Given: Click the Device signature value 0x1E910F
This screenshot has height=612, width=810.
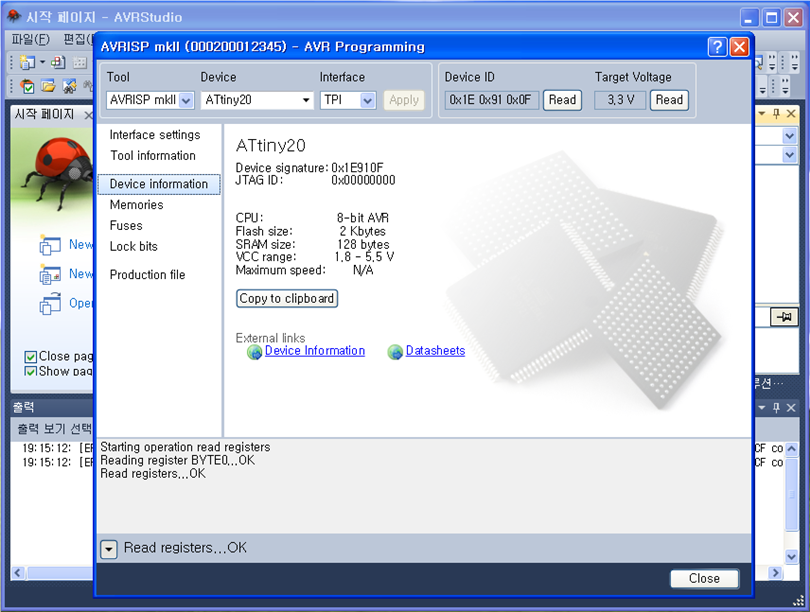Looking at the screenshot, I should point(357,168).
